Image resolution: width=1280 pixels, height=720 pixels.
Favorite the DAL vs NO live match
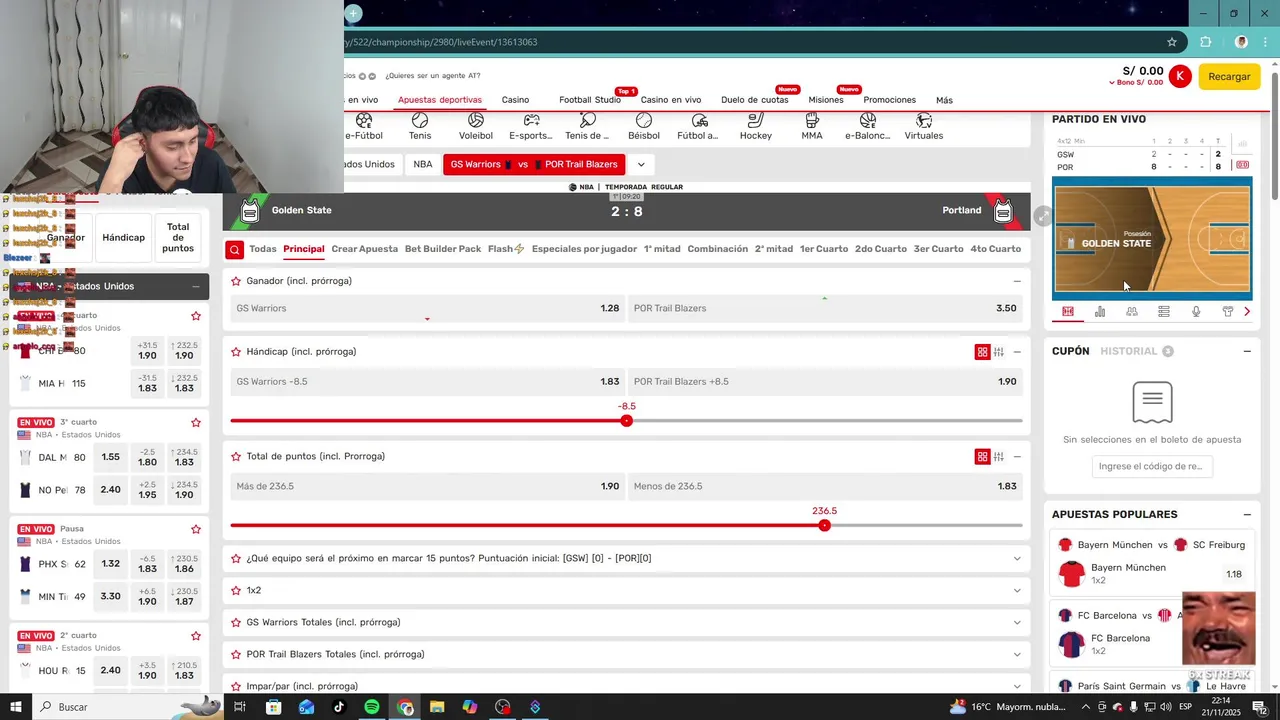click(196, 423)
